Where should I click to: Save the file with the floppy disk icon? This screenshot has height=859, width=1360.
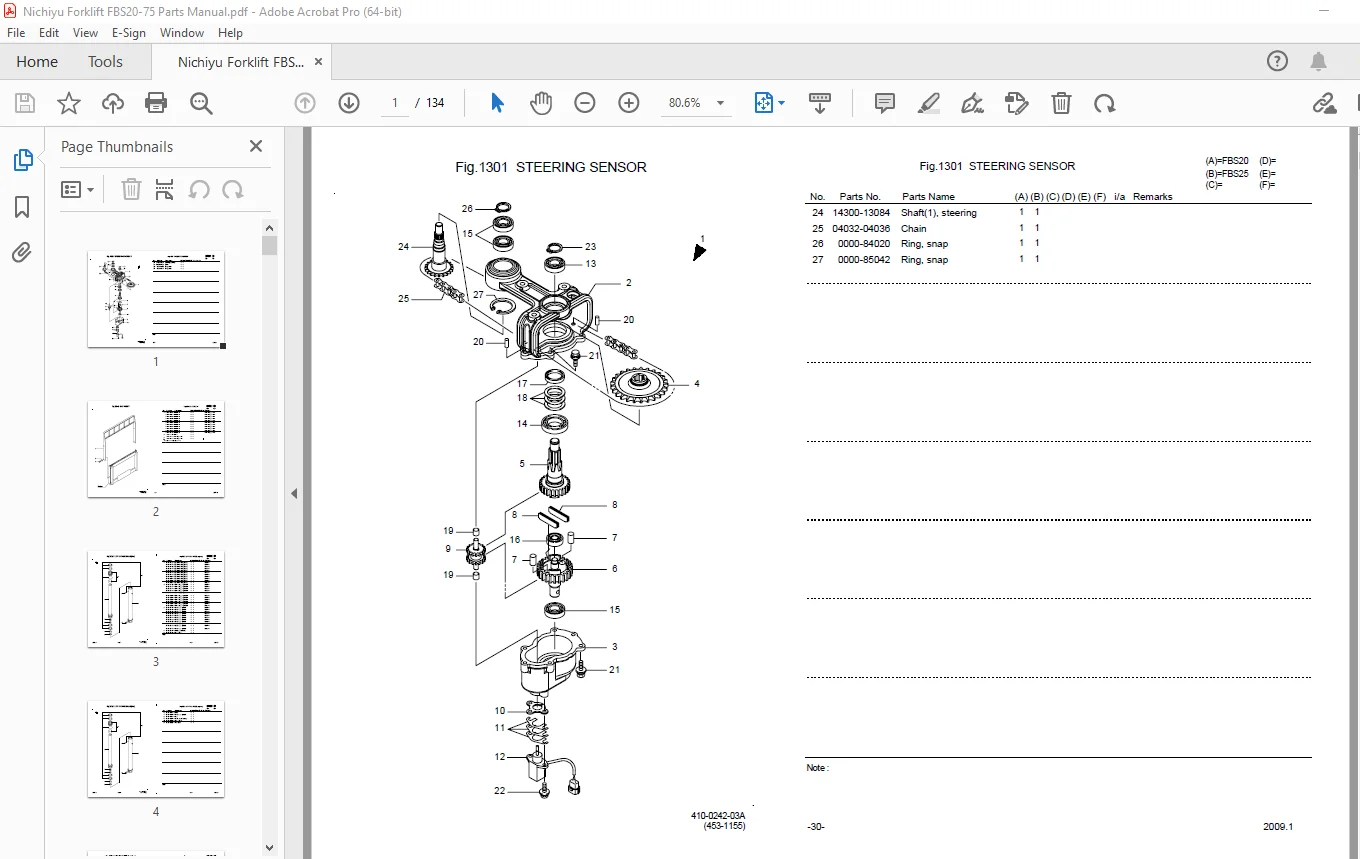pyautogui.click(x=25, y=103)
